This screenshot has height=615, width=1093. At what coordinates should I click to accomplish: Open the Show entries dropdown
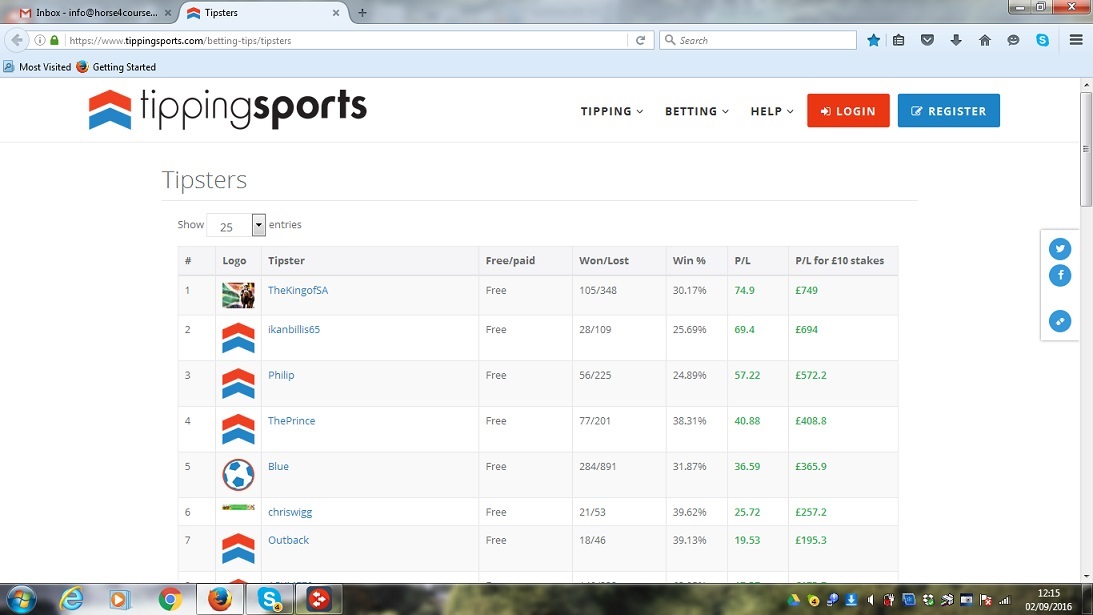[236, 225]
